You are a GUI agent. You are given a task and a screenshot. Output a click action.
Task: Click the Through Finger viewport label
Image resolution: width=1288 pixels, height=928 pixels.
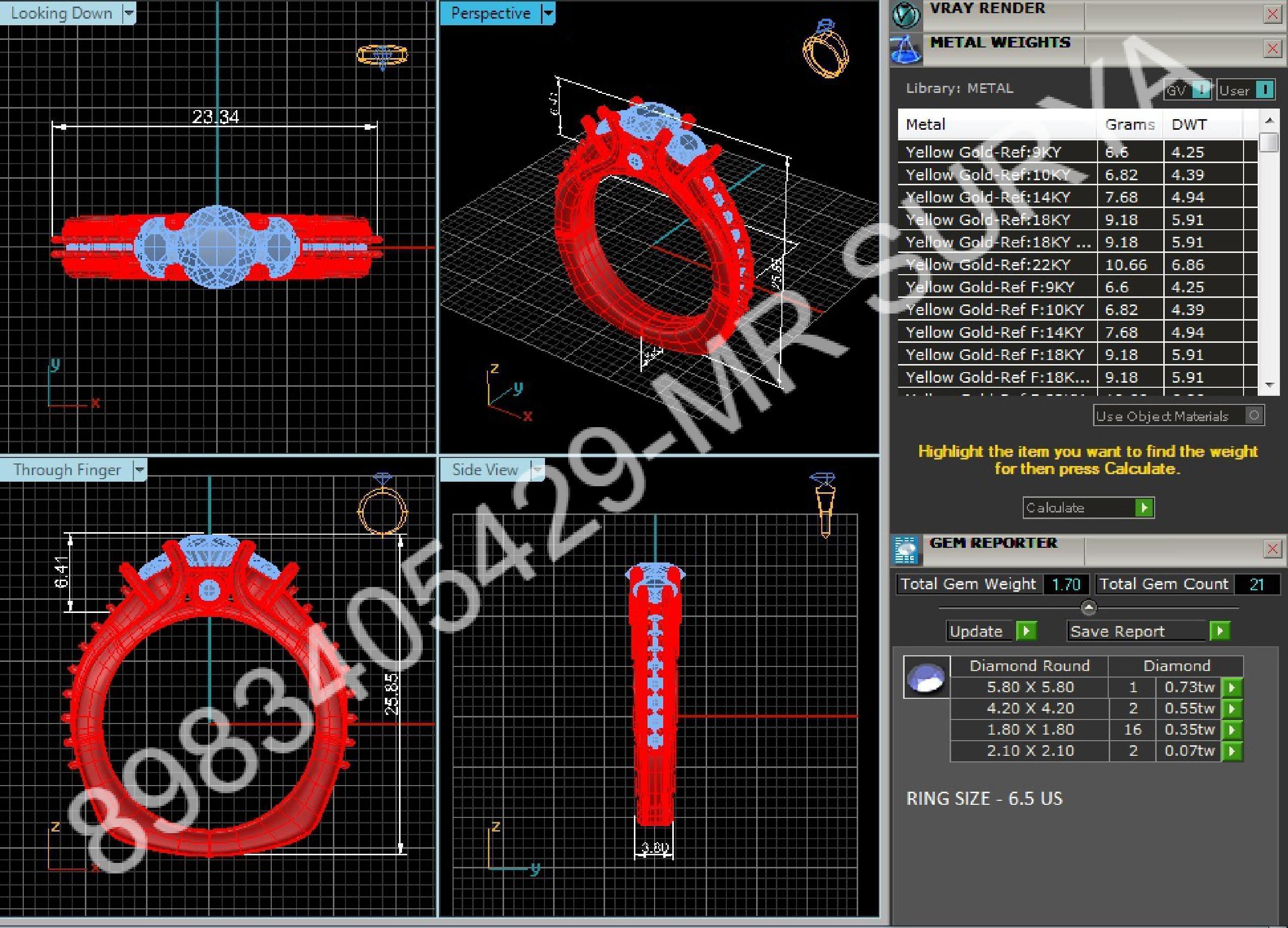[67, 470]
